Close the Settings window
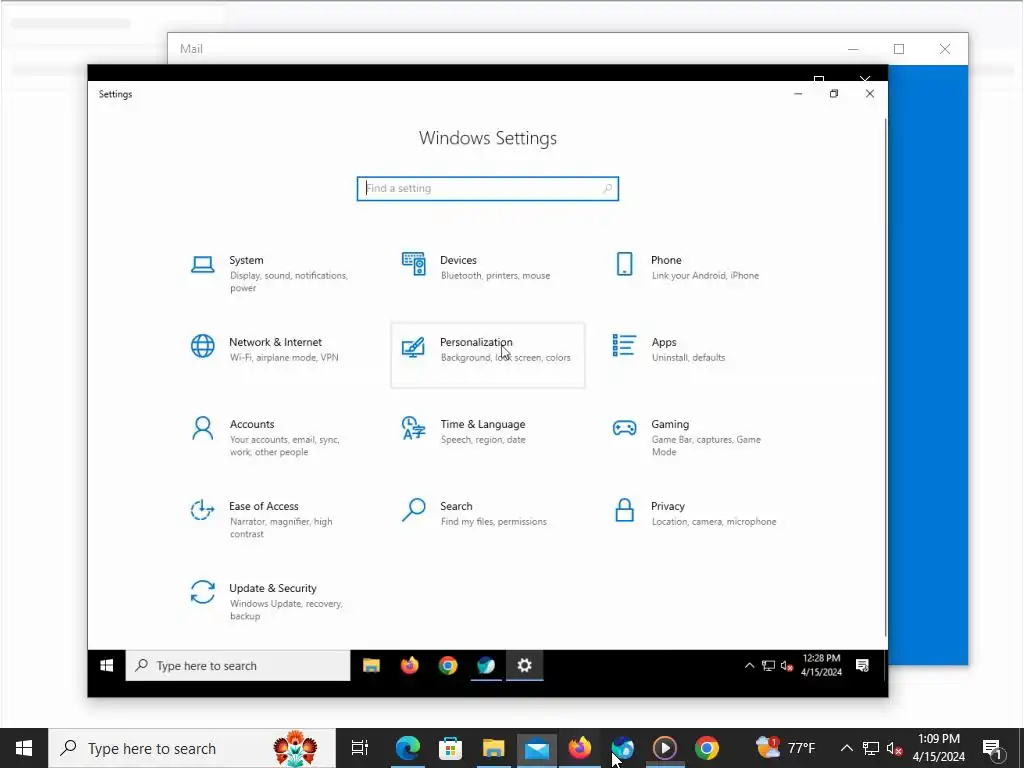Screen dimensions: 1024x768 pos(870,94)
